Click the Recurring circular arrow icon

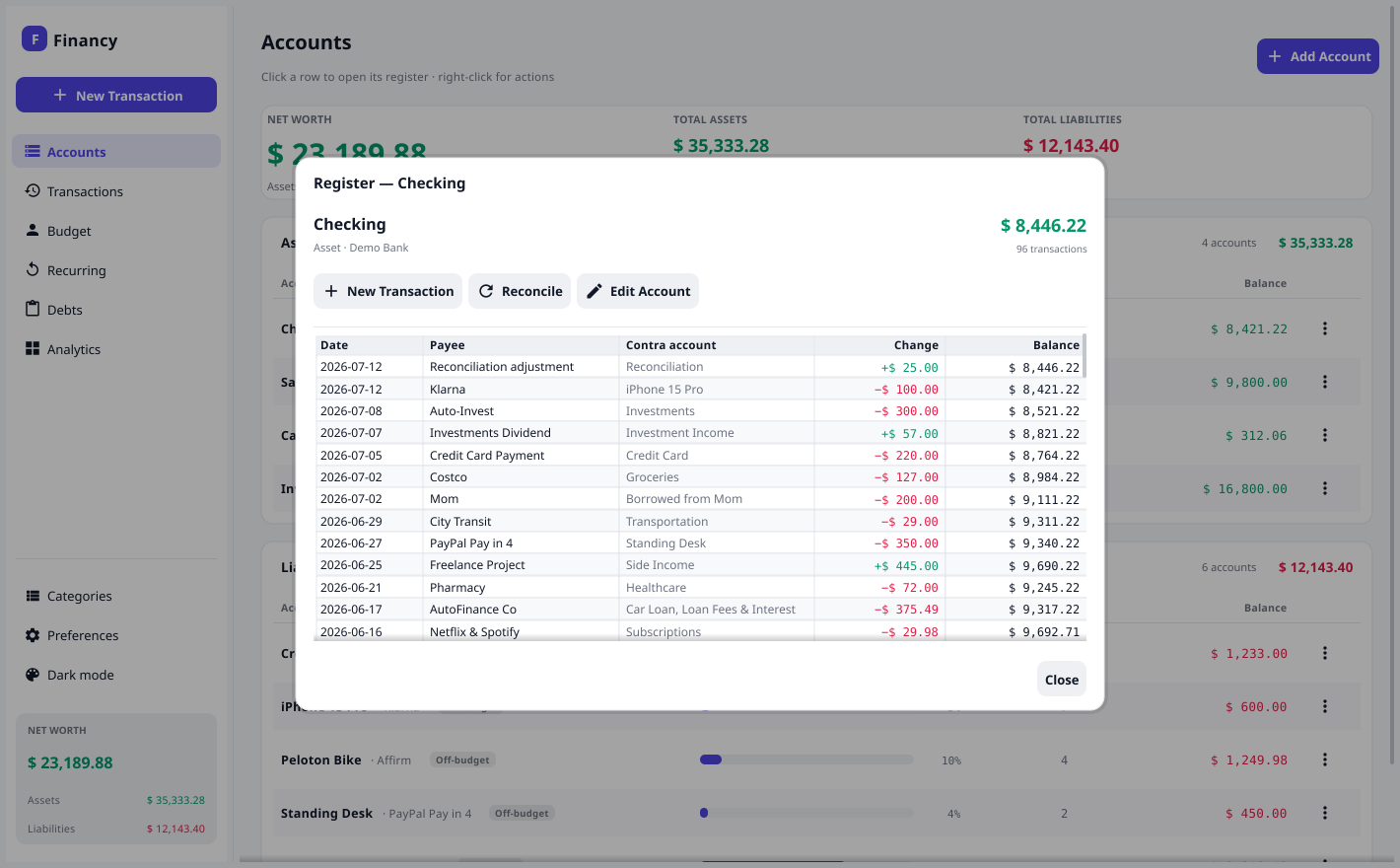click(x=33, y=269)
